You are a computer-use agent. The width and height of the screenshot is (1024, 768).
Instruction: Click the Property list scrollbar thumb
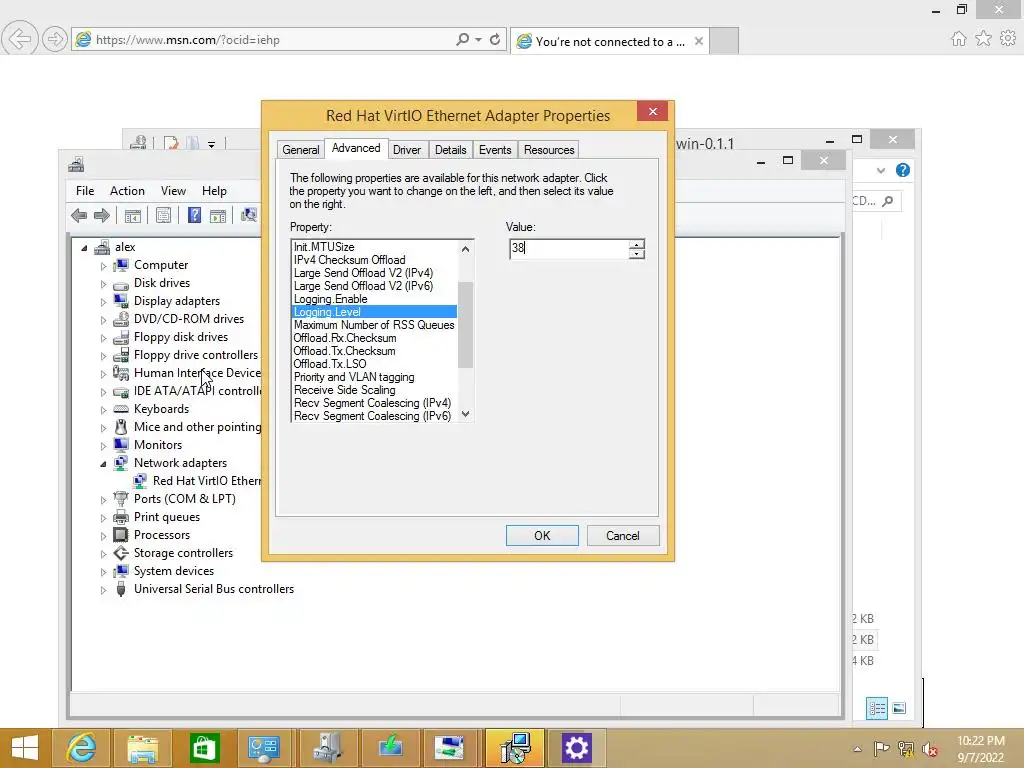click(x=466, y=325)
